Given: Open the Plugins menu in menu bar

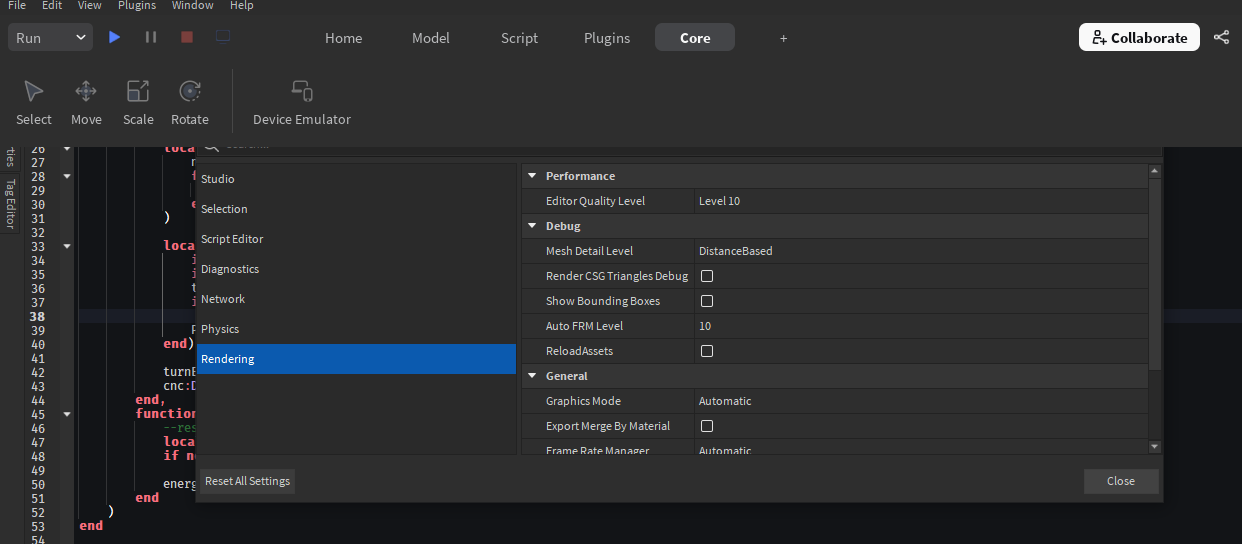Looking at the screenshot, I should 137,6.
